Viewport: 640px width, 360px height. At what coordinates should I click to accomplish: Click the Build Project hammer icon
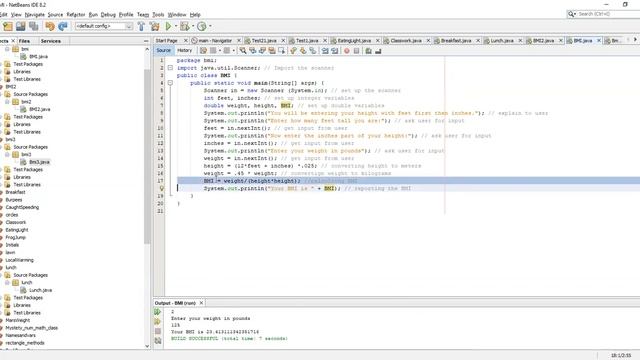(x=141, y=26)
